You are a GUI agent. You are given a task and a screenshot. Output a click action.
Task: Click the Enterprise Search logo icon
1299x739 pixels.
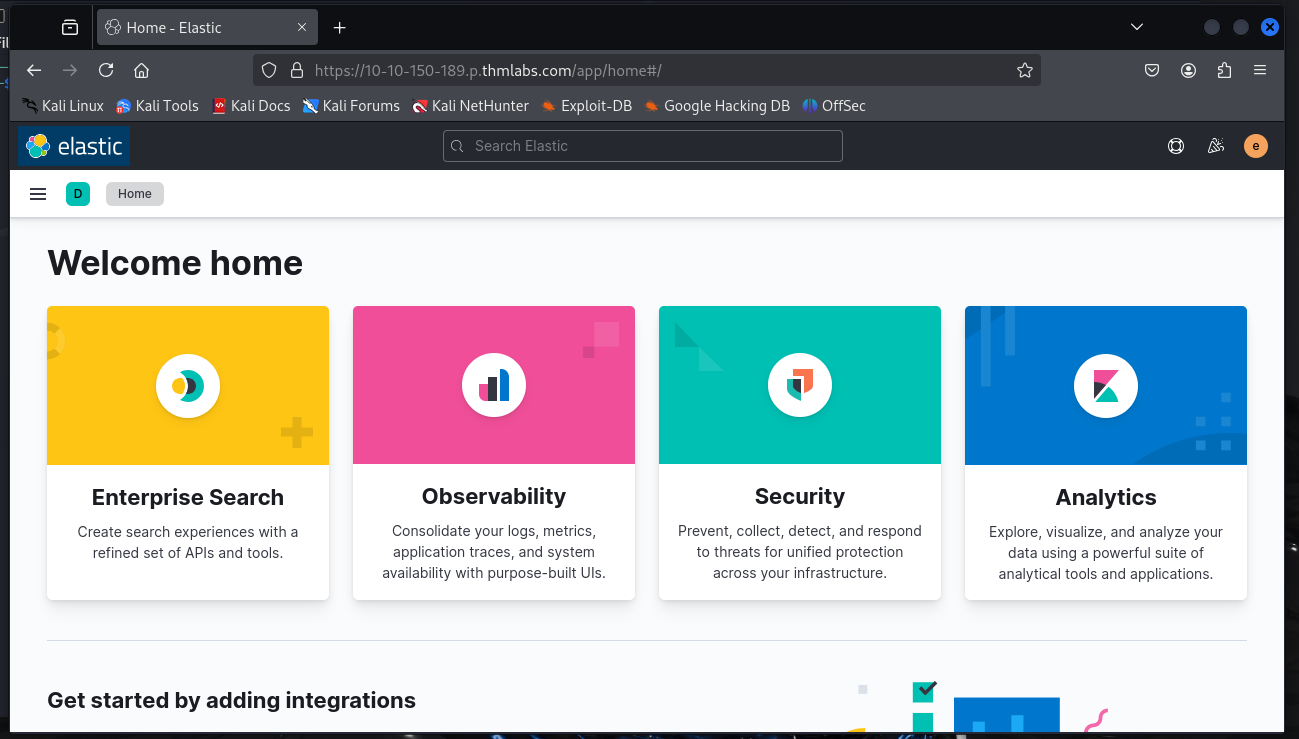[188, 385]
